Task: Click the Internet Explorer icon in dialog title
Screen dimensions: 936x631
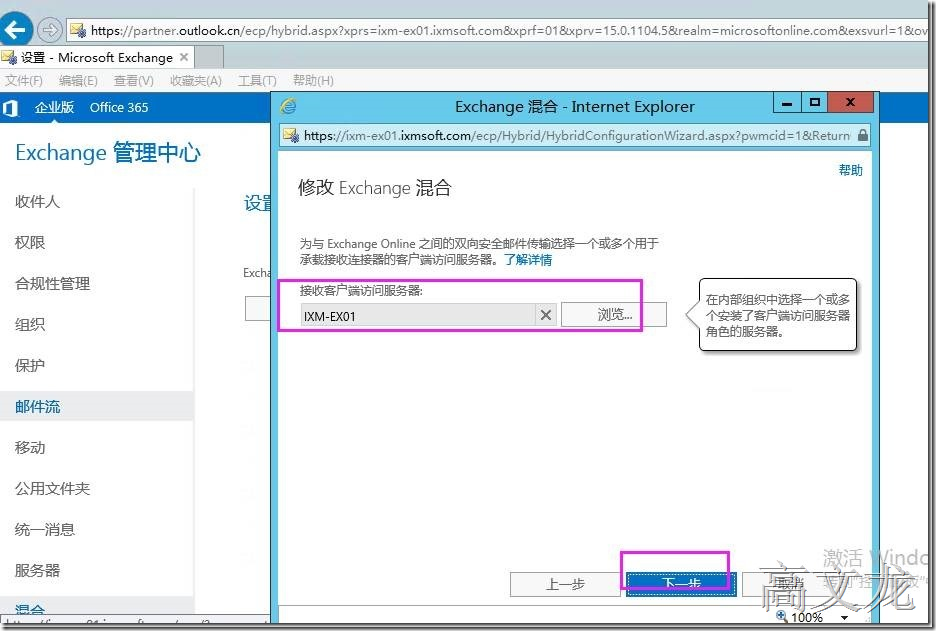Action: (289, 106)
